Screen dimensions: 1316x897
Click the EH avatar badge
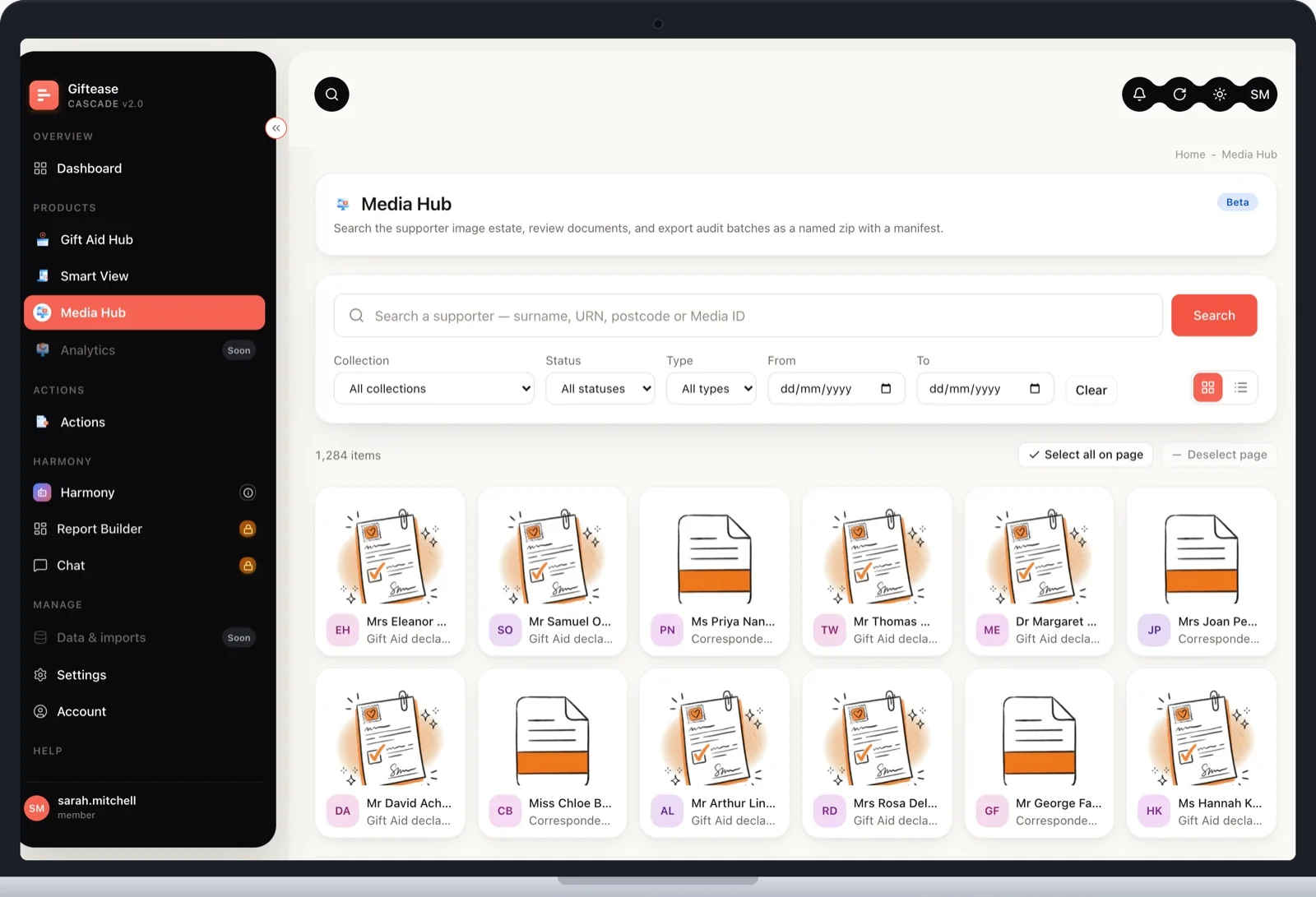click(343, 631)
